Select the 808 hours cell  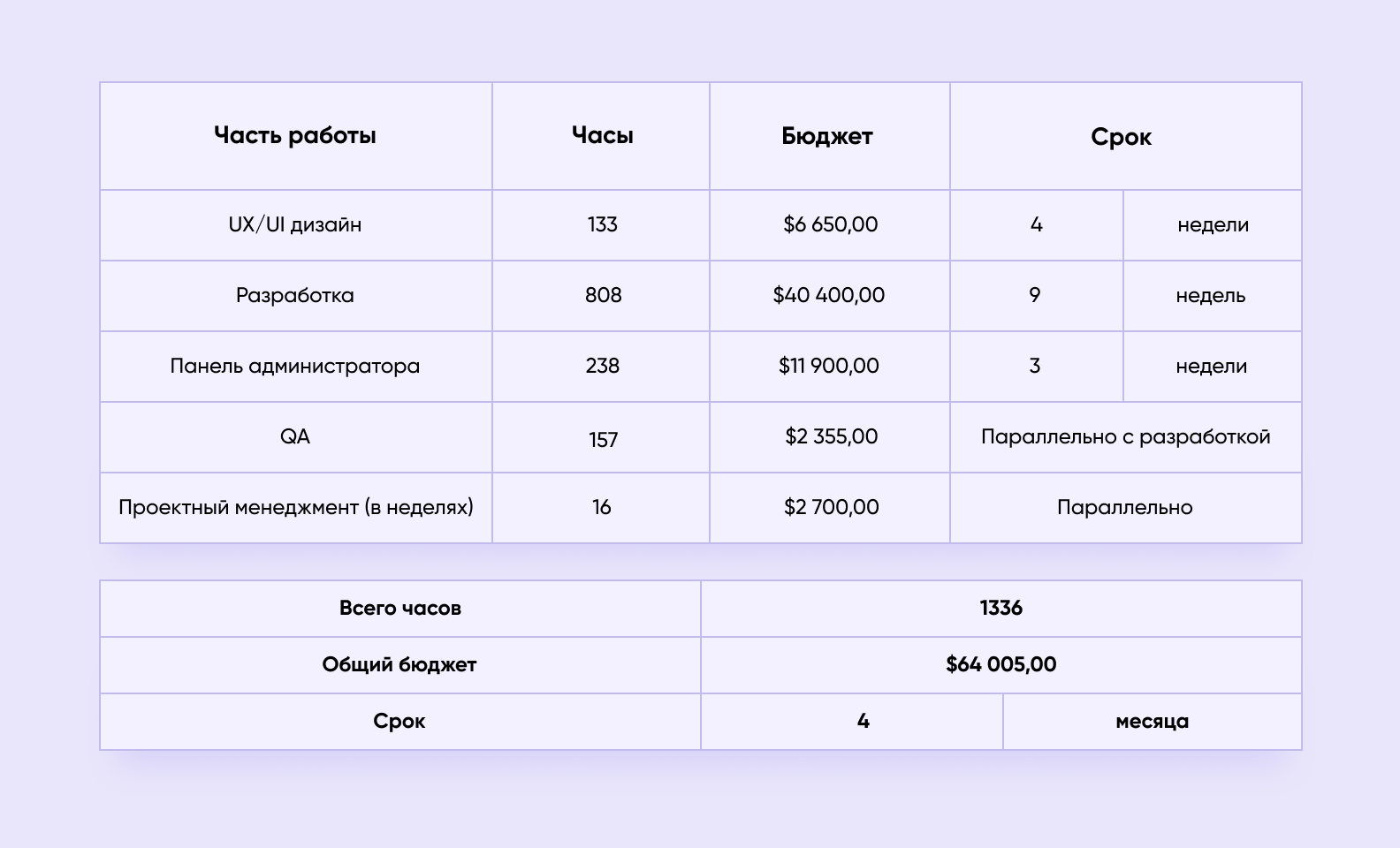601,296
